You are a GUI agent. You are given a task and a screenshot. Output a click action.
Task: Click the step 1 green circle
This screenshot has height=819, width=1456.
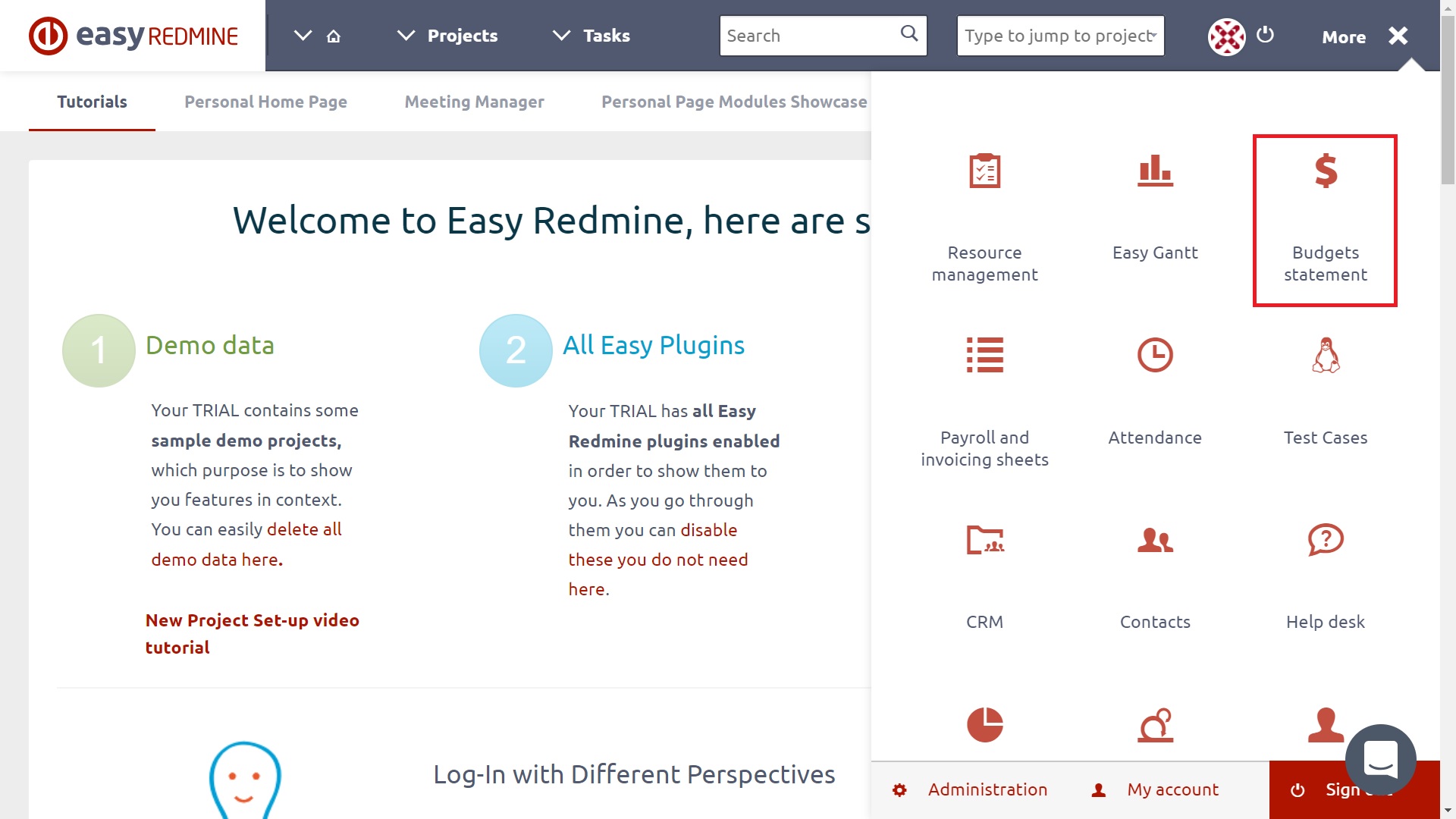coord(99,350)
